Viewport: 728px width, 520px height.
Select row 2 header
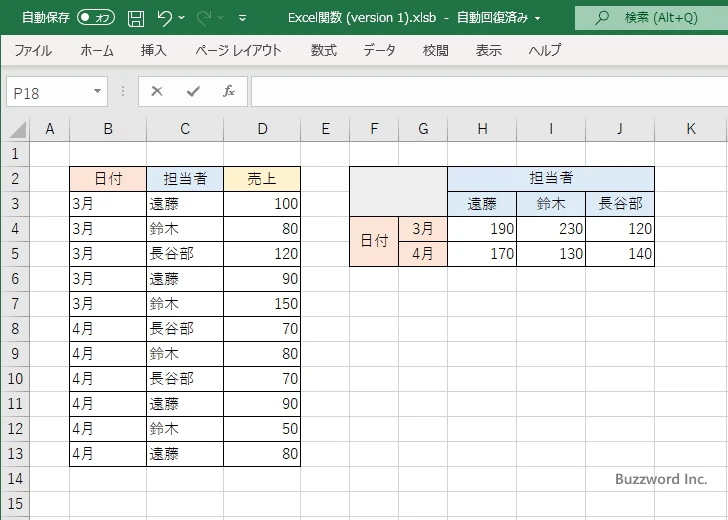click(x=15, y=179)
